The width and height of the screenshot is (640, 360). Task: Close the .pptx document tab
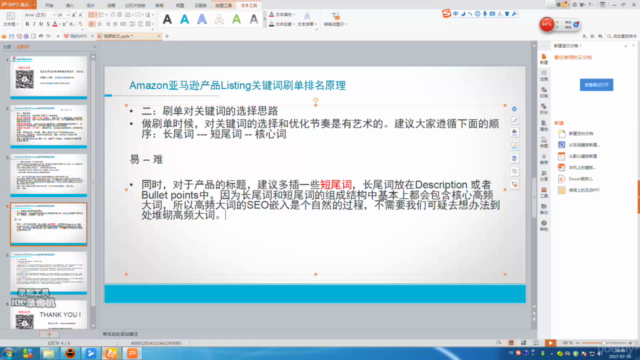click(159, 36)
